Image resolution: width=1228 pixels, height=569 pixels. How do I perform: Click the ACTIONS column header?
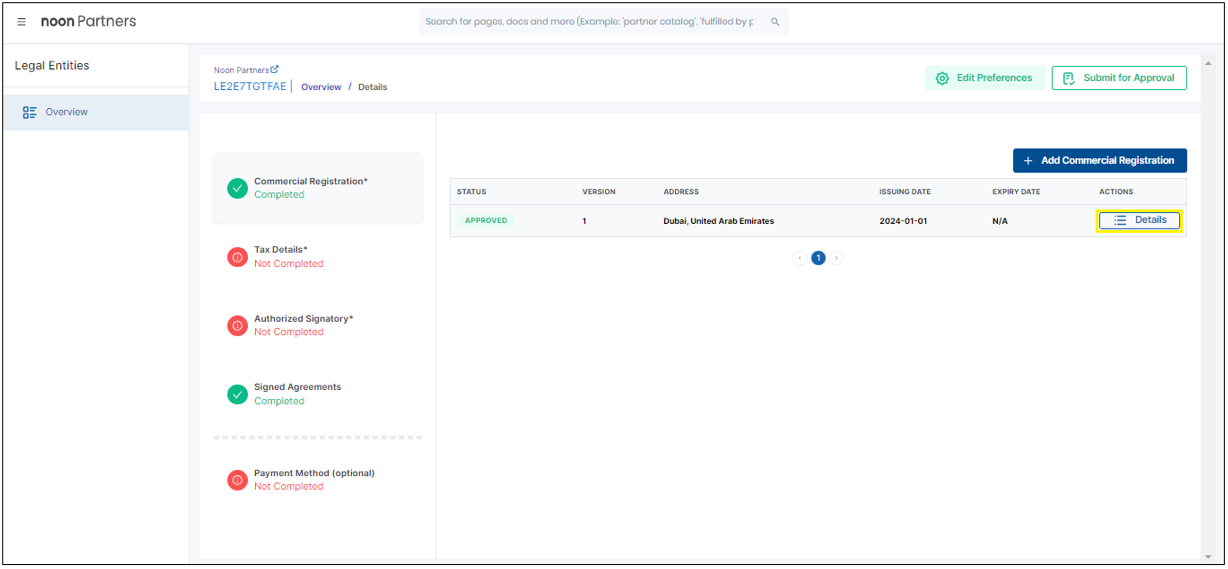pyautogui.click(x=1116, y=192)
